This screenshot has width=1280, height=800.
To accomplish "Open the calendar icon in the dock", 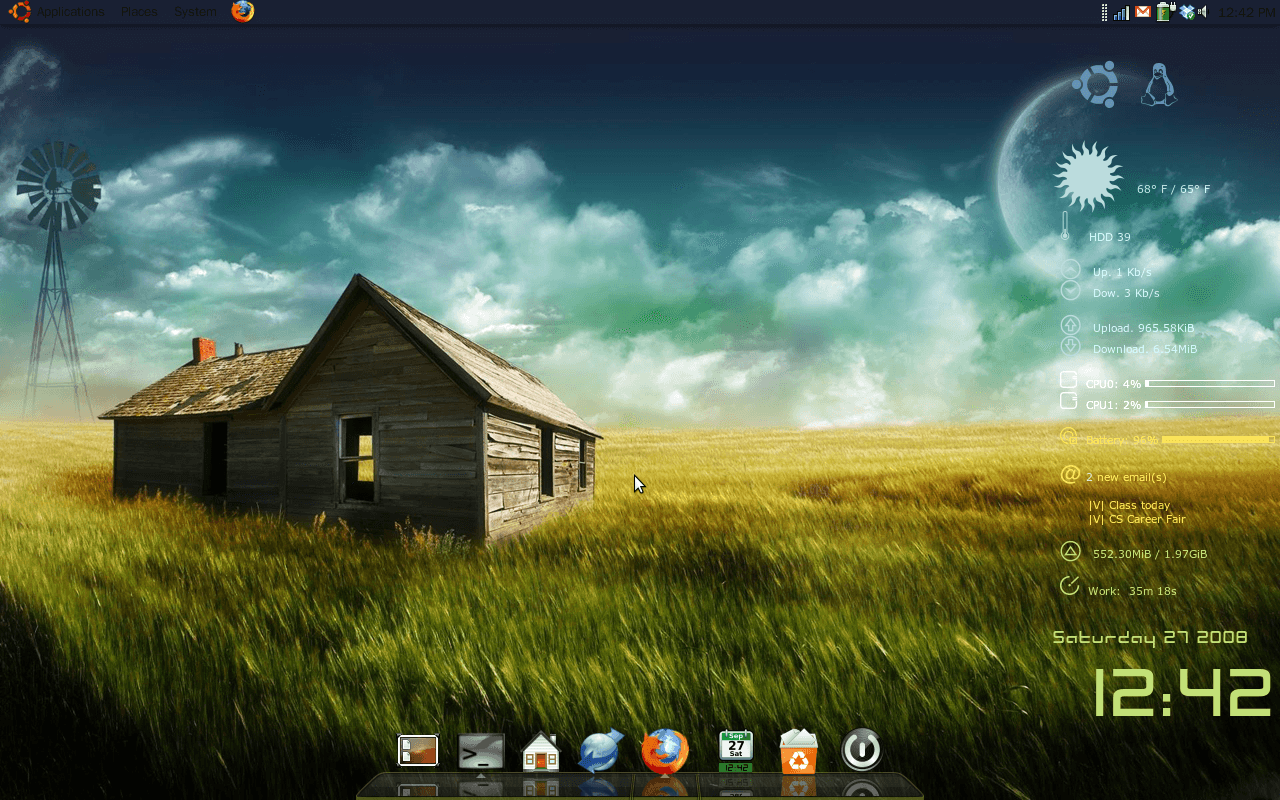I will coord(736,751).
